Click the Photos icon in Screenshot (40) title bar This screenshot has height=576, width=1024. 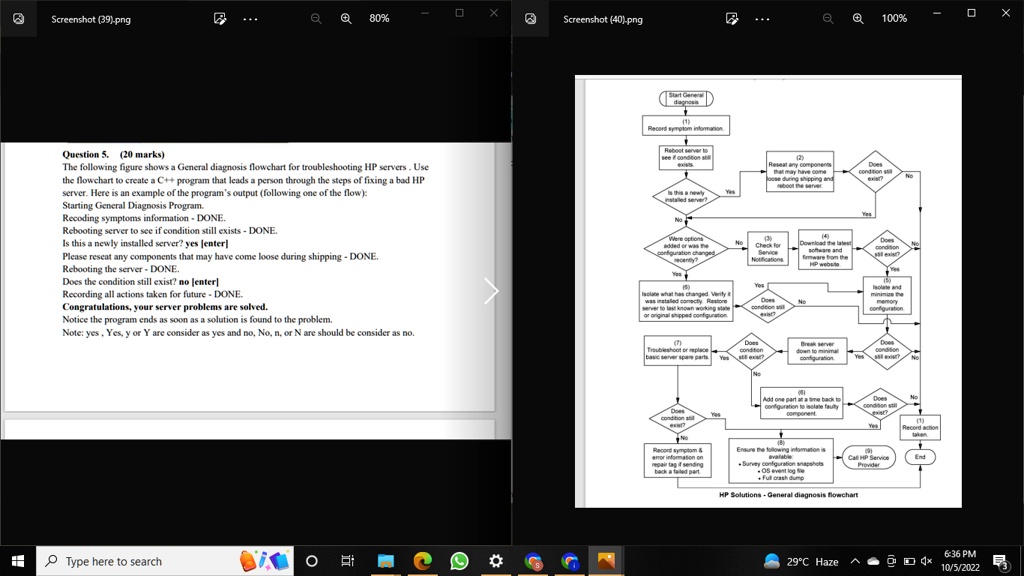pyautogui.click(x=528, y=18)
